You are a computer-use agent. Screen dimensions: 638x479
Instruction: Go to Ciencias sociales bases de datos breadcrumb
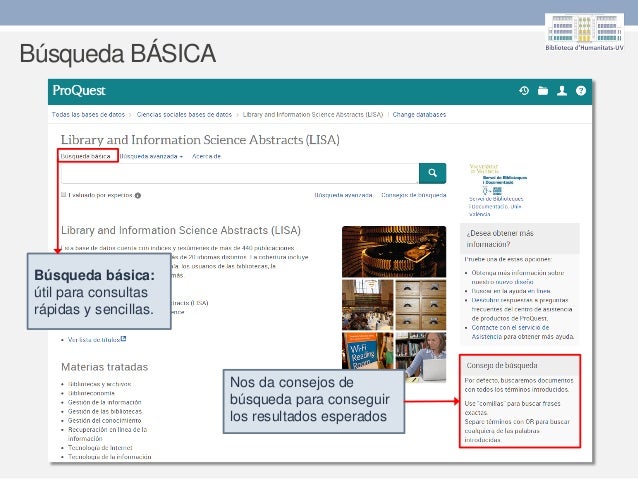(184, 114)
